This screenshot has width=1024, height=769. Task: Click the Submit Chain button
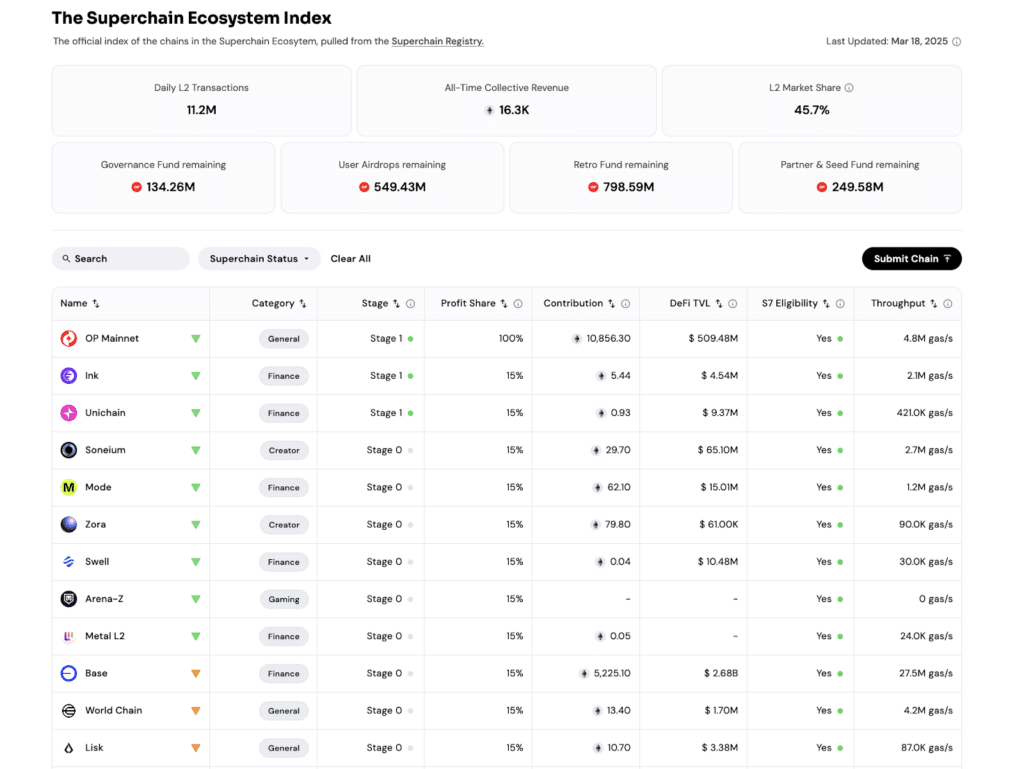(x=912, y=259)
